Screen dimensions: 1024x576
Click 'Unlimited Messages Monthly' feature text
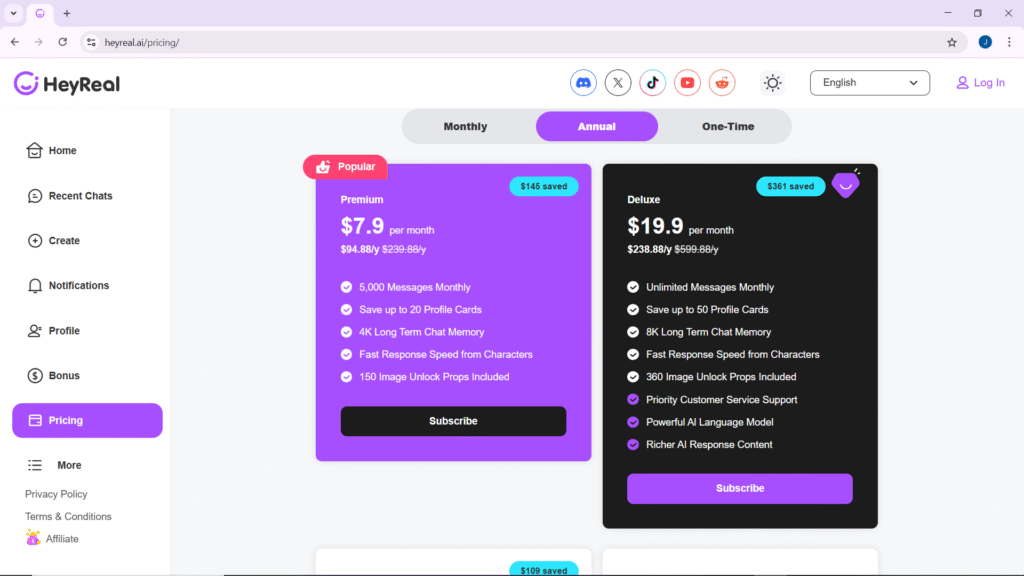pos(710,287)
